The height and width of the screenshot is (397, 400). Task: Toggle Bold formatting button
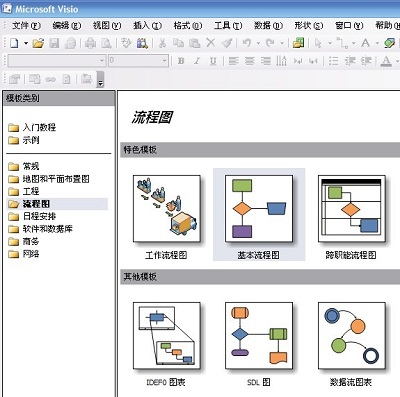point(181,61)
